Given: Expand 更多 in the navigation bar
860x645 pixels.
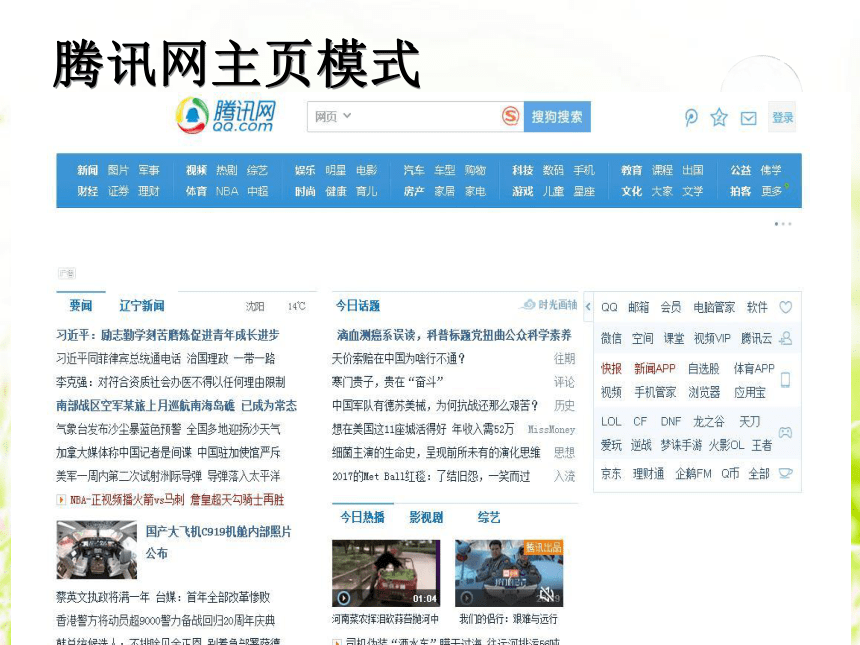Looking at the screenshot, I should (772, 191).
